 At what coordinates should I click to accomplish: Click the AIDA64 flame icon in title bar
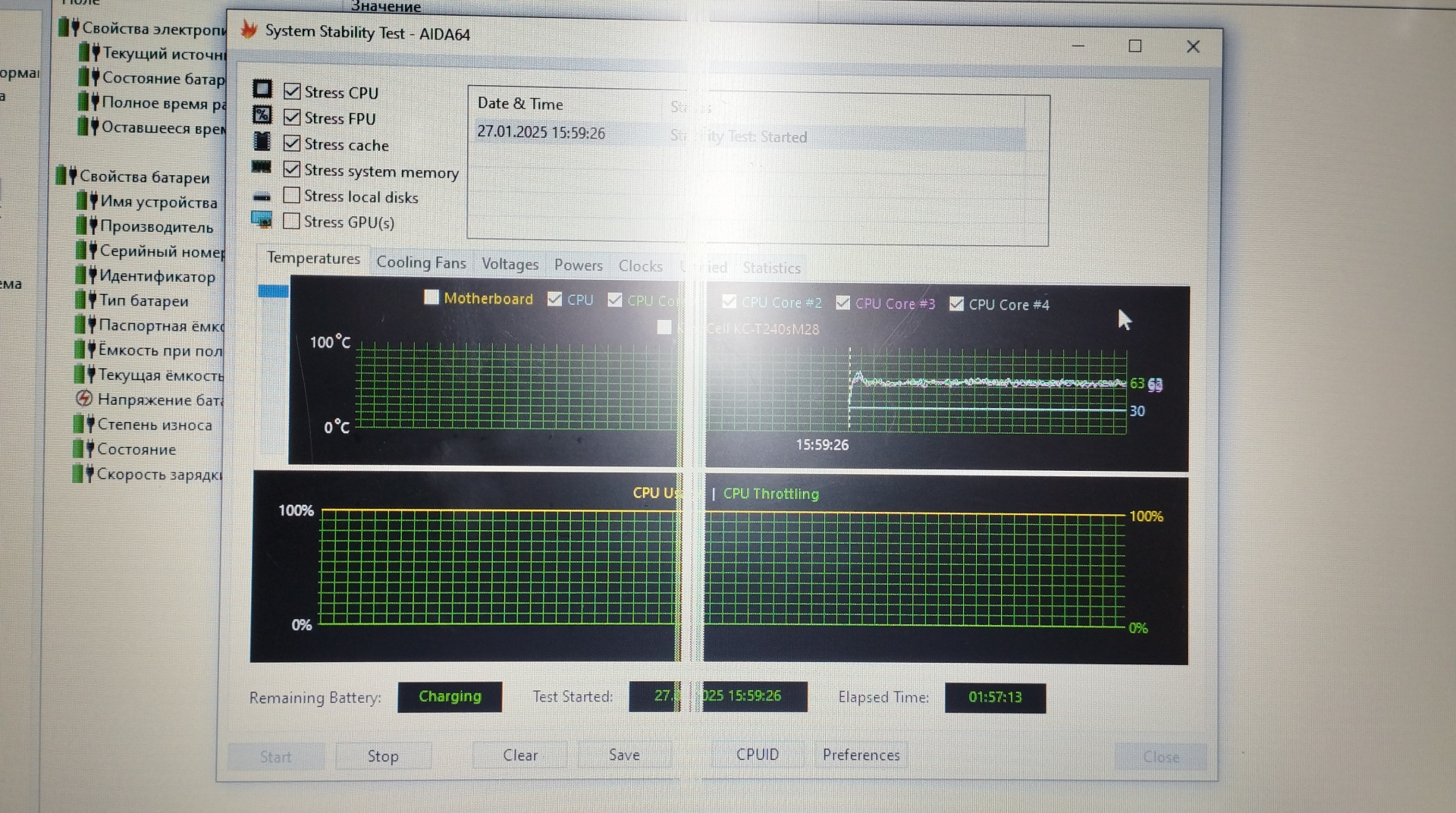pyautogui.click(x=249, y=30)
